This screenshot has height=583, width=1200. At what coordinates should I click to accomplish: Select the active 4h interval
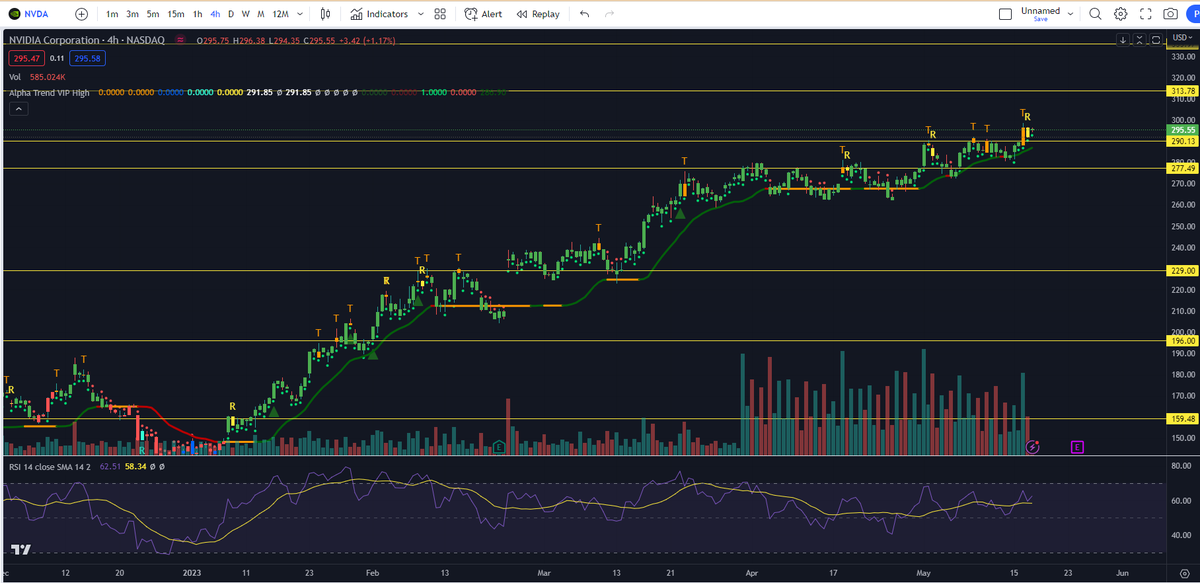click(x=215, y=14)
